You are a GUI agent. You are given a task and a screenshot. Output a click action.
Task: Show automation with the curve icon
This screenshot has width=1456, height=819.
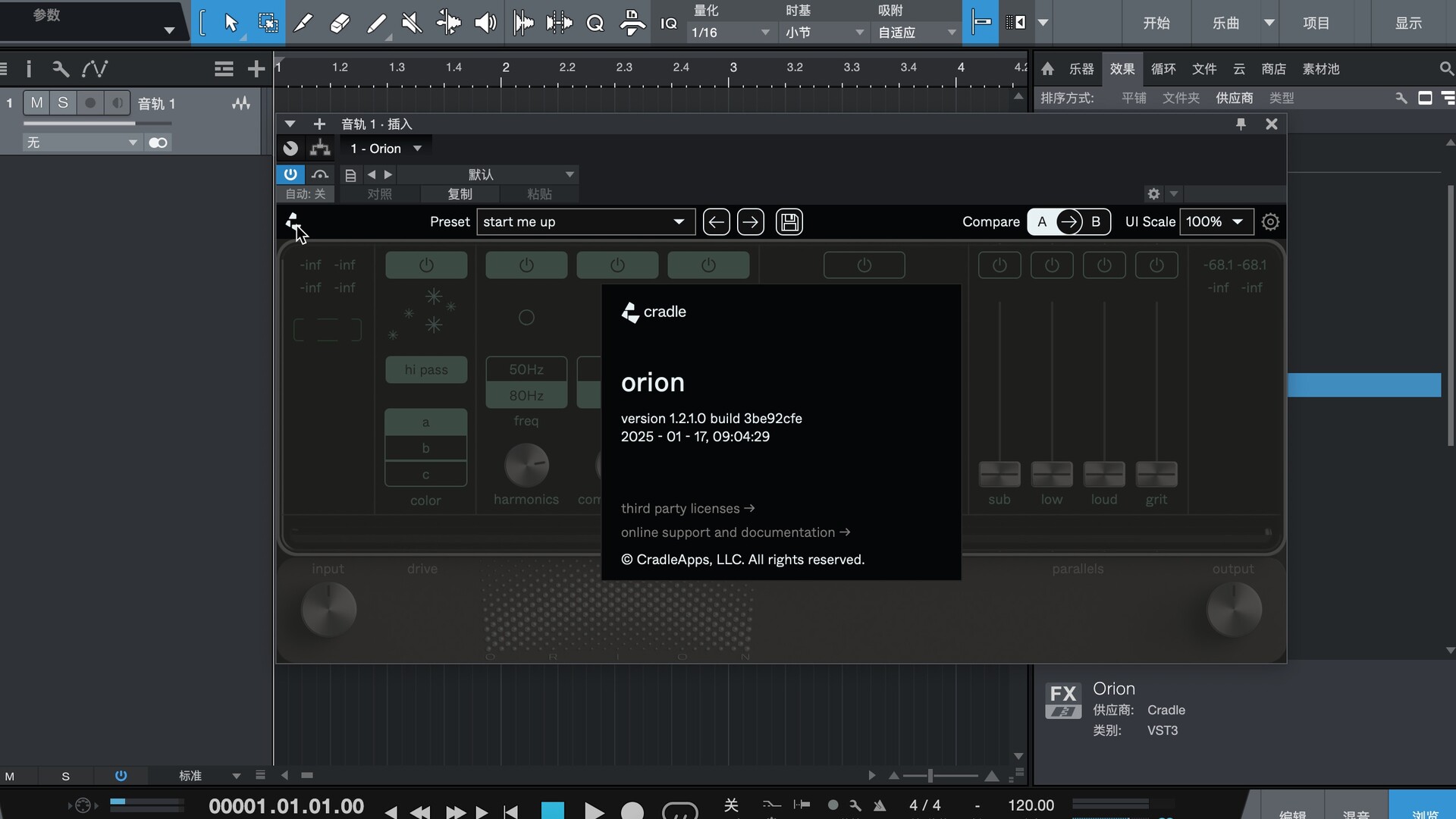click(95, 69)
